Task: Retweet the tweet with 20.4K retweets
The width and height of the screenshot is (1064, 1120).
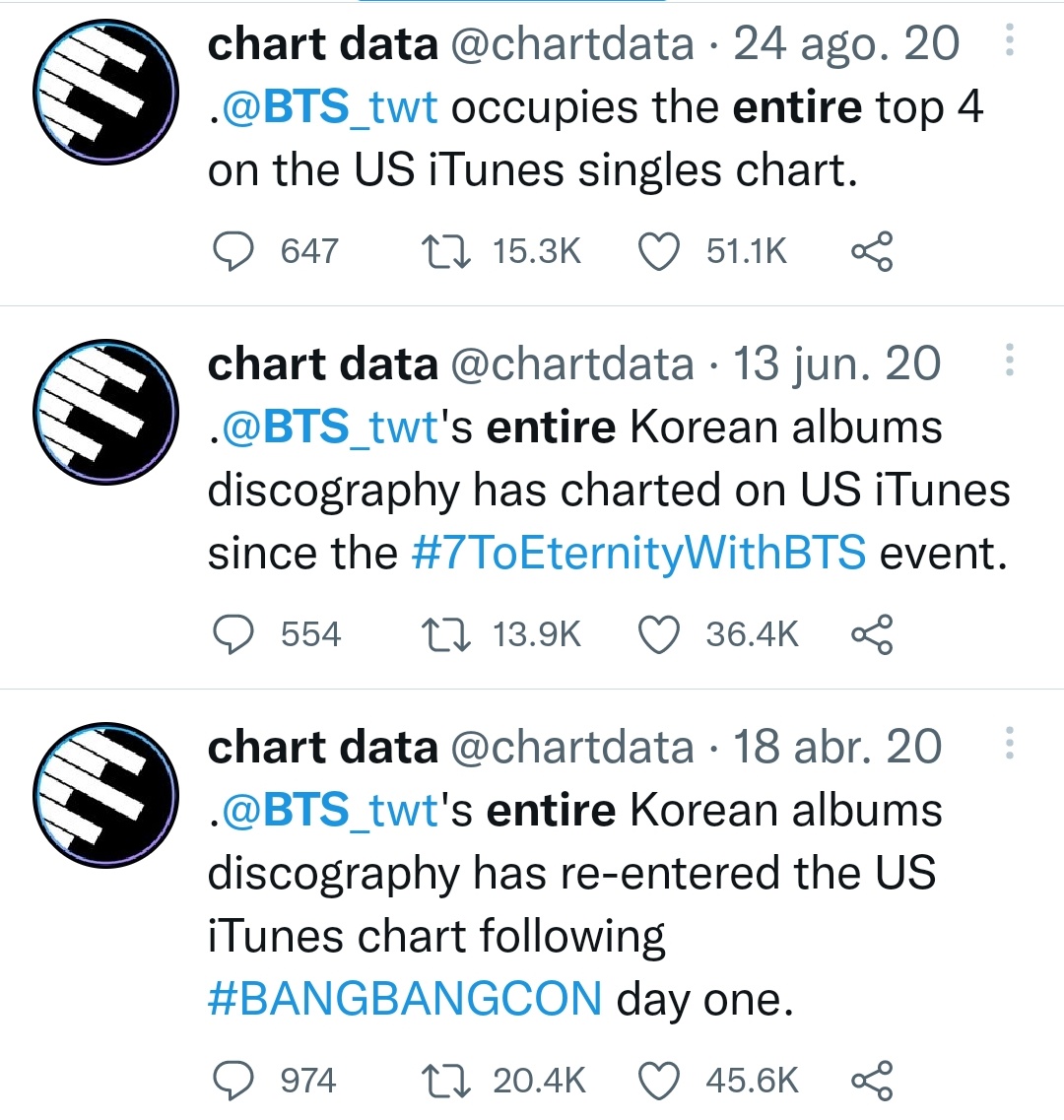Action: point(446,1081)
